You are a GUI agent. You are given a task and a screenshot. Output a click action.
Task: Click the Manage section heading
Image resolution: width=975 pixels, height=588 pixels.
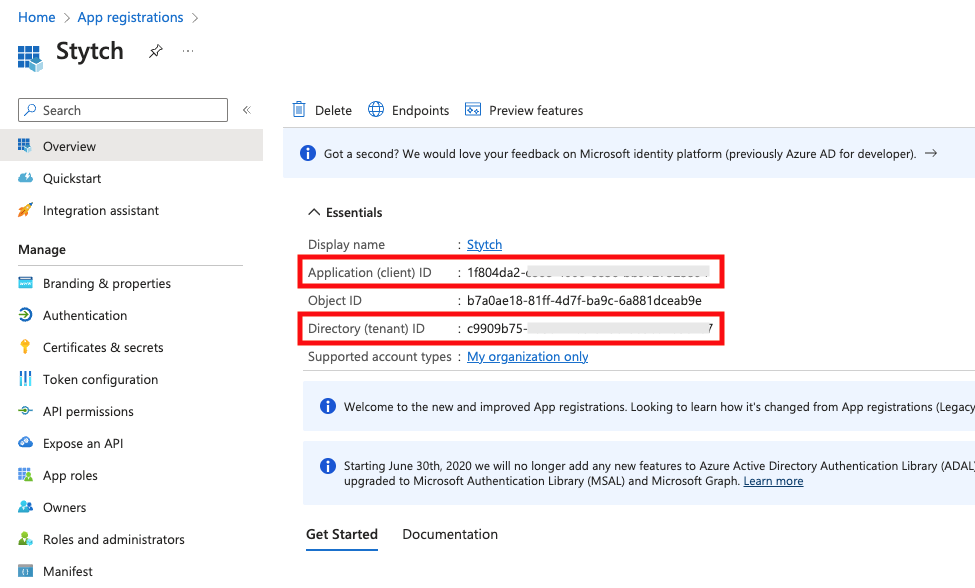coord(42,250)
